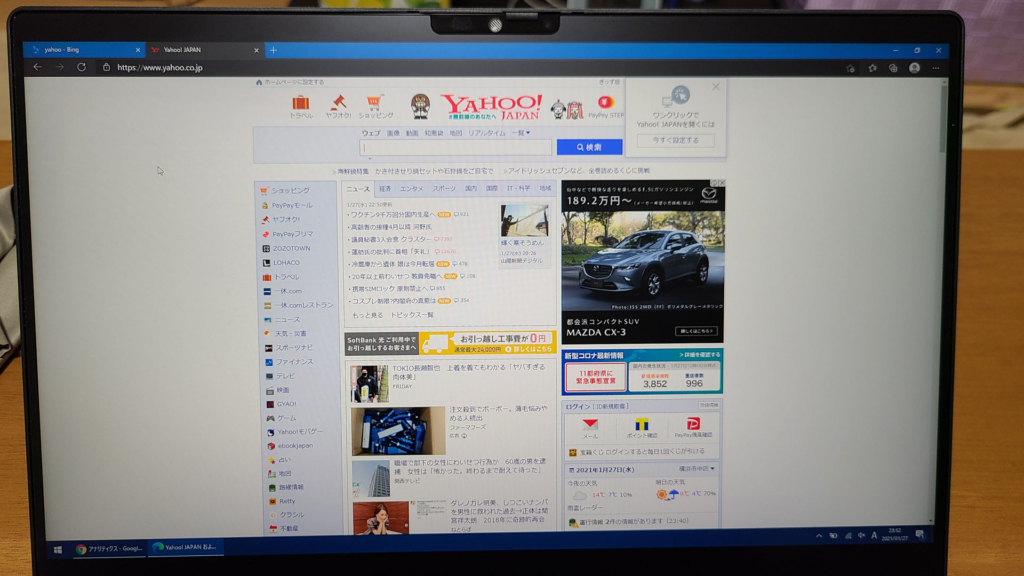Select the リアルタイム search category
The height and width of the screenshot is (576, 1024).
[487, 133]
